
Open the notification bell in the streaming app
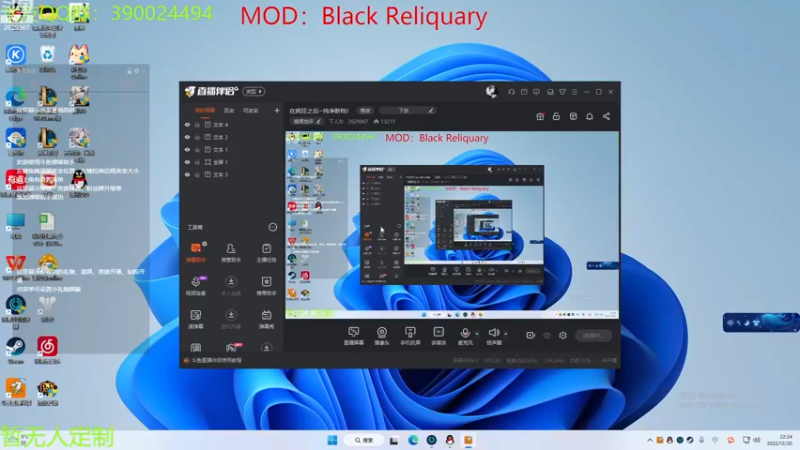(x=589, y=116)
